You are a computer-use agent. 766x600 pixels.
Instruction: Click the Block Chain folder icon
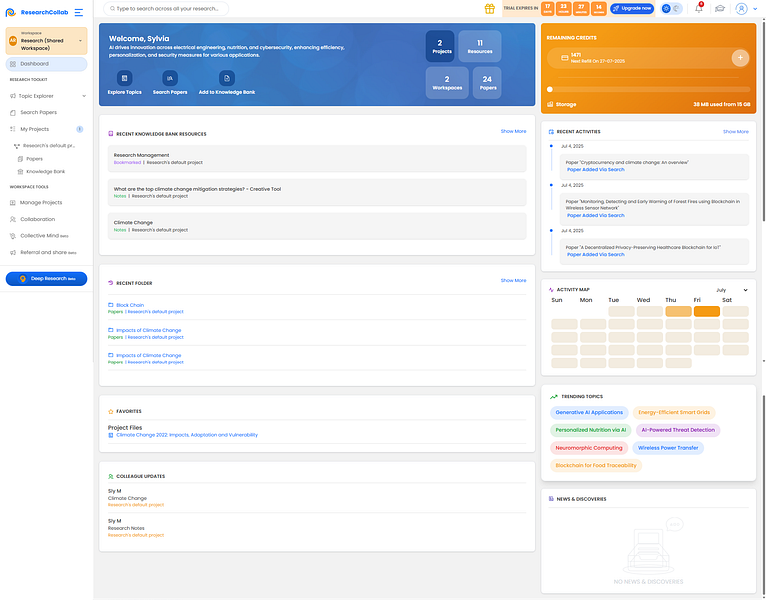click(111, 305)
